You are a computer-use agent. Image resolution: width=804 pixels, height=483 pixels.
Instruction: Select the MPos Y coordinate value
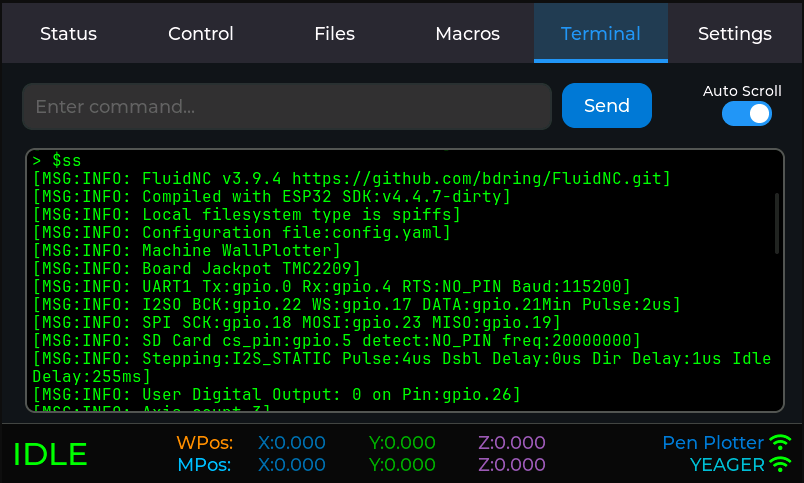[402, 465]
